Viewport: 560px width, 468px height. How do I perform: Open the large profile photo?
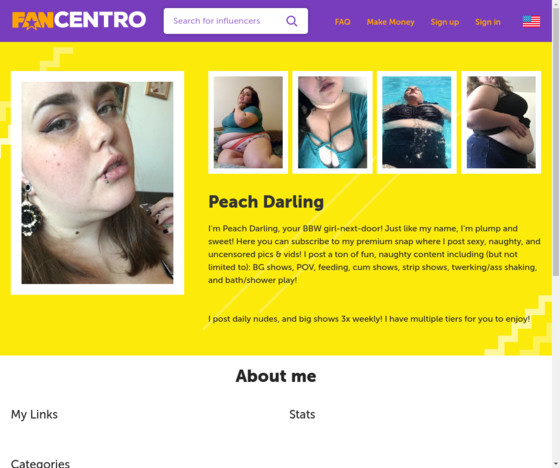[98, 183]
